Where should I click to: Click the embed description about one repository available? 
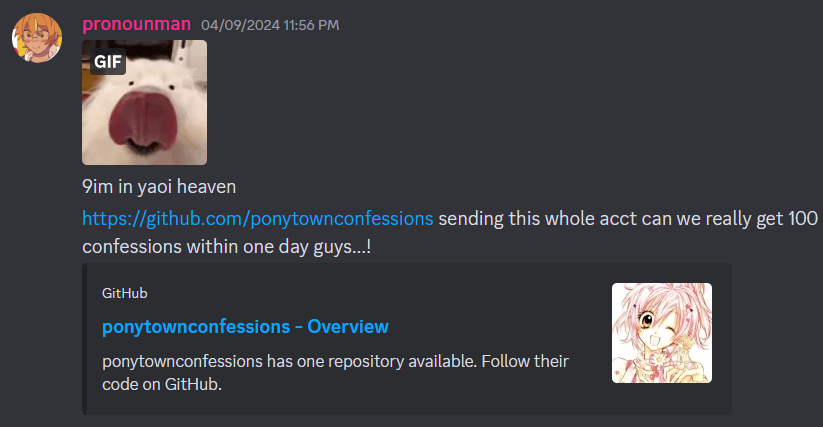pos(335,372)
